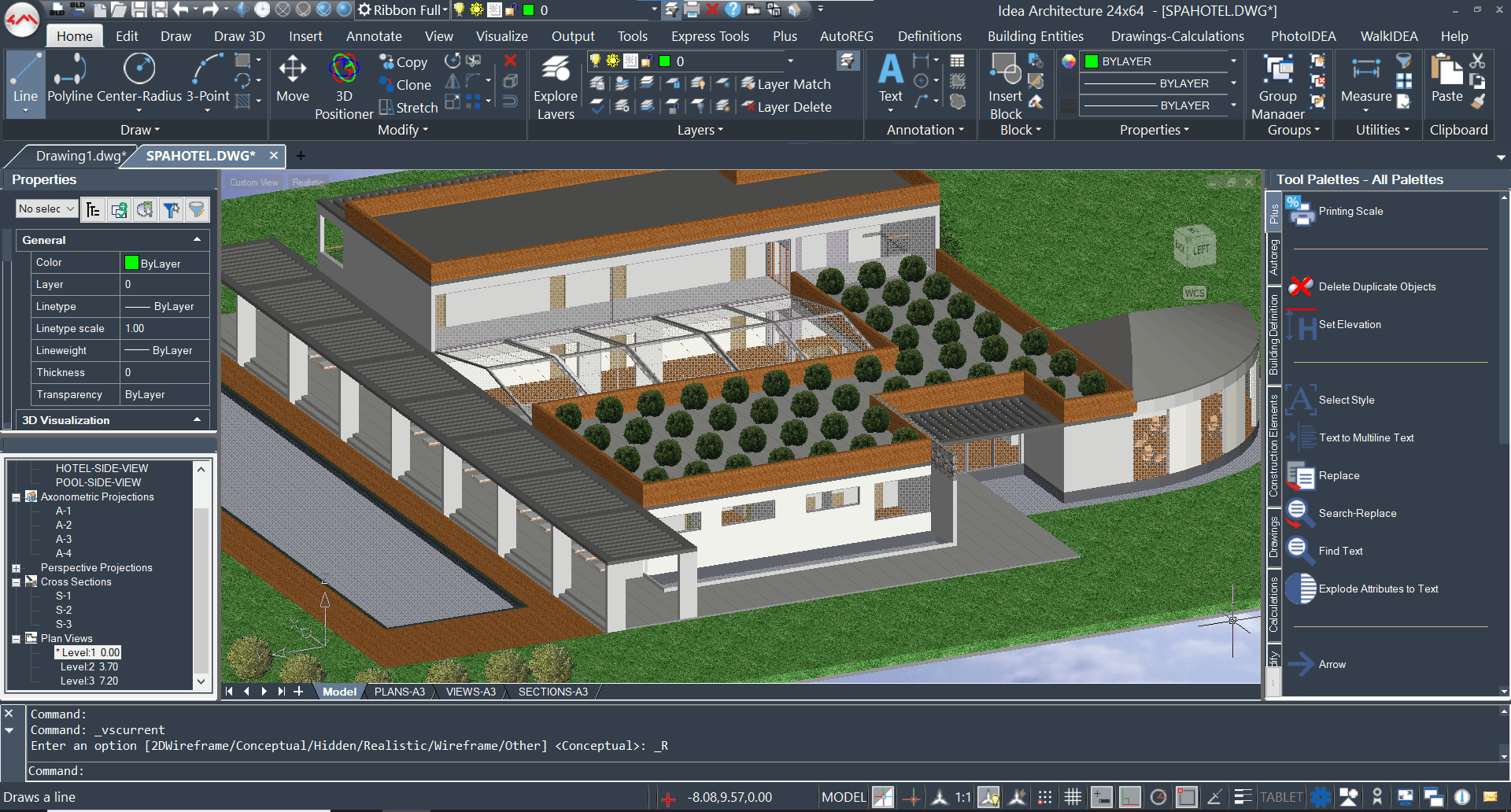The width and height of the screenshot is (1511, 812).
Task: Open the Building Entities ribbon tab
Action: tap(1035, 36)
